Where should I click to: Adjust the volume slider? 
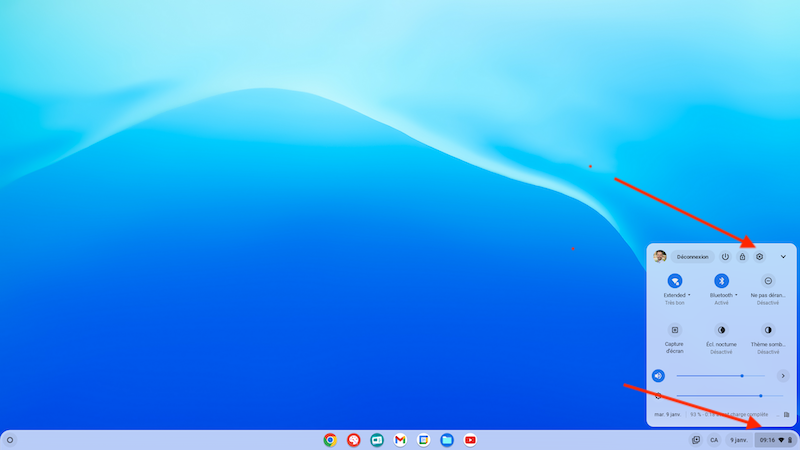click(x=720, y=376)
